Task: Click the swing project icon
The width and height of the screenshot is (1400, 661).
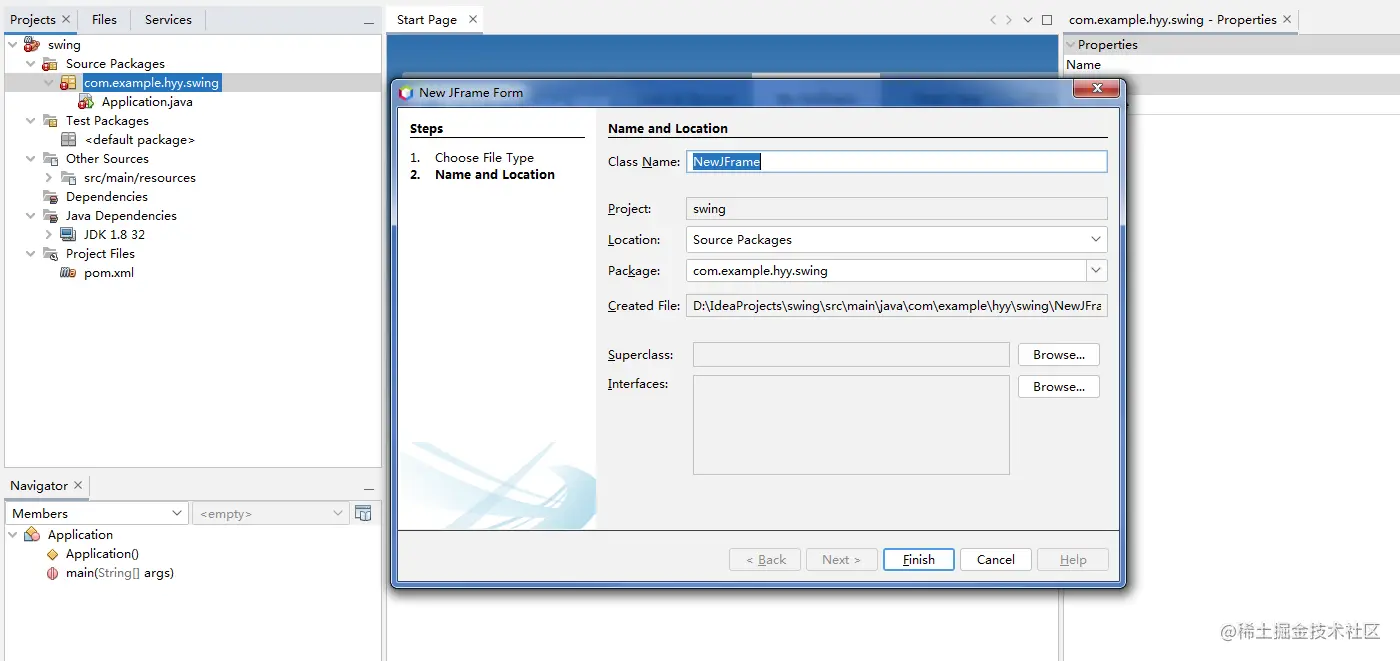Action: click(31, 45)
